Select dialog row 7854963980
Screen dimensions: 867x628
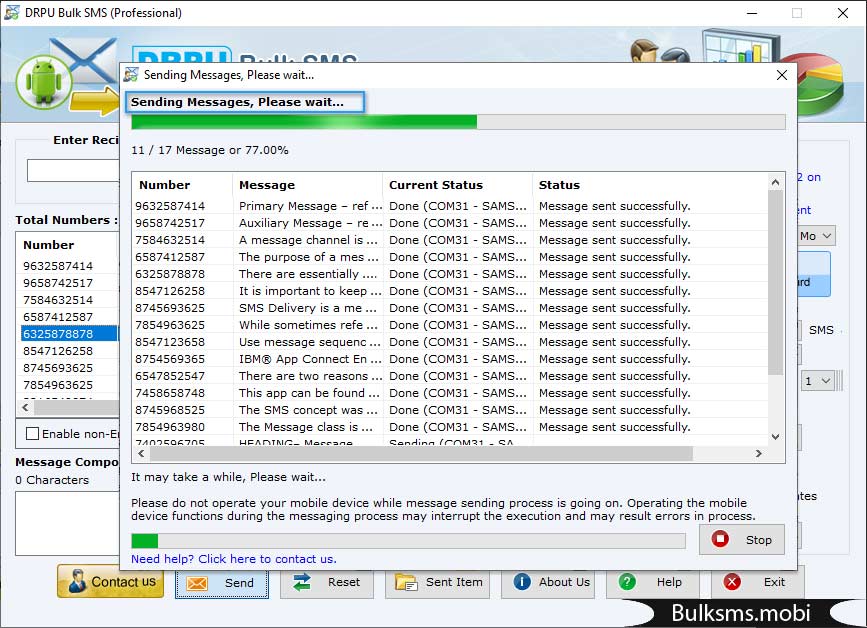[x=450, y=427]
